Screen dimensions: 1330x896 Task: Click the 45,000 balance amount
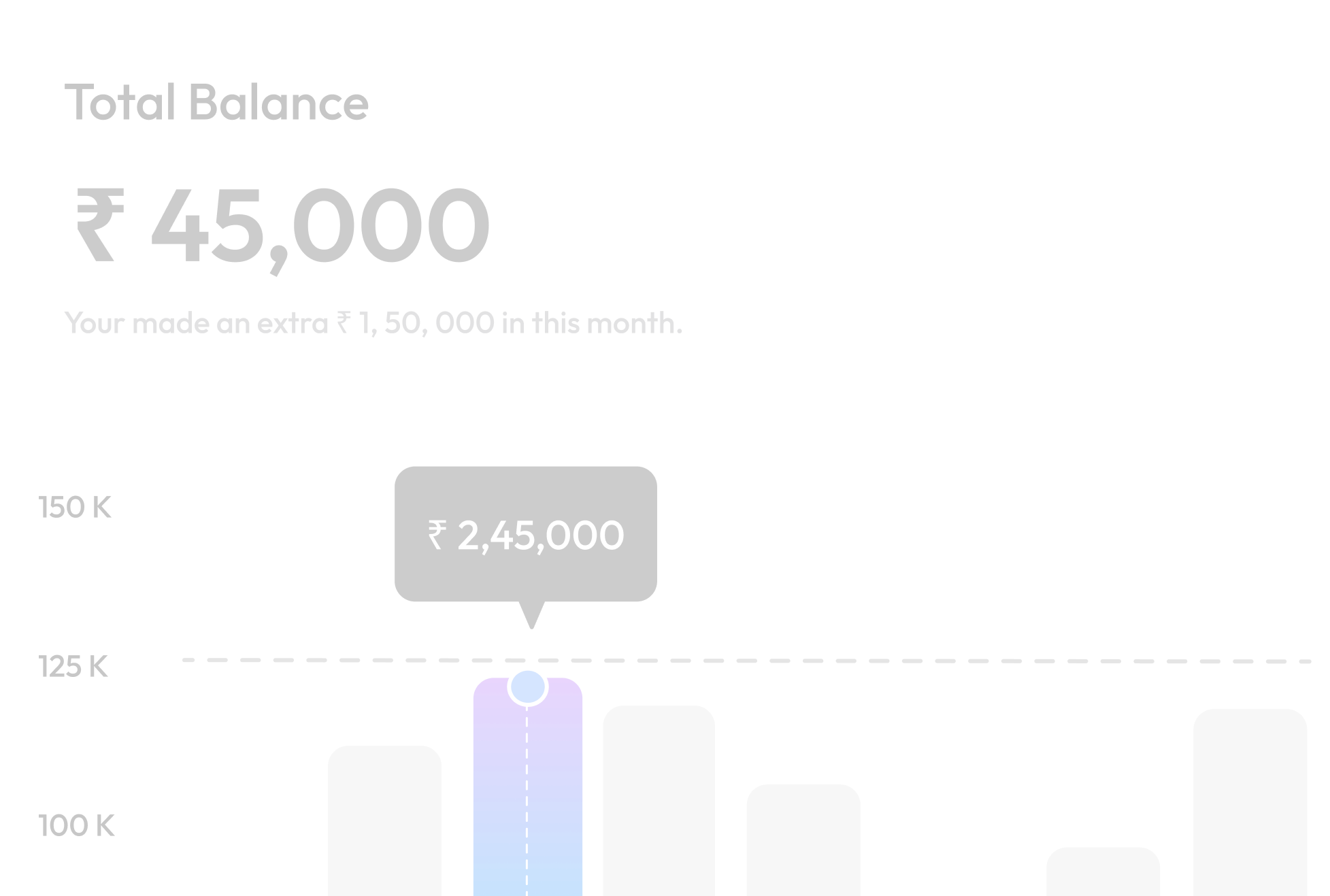(x=320, y=225)
